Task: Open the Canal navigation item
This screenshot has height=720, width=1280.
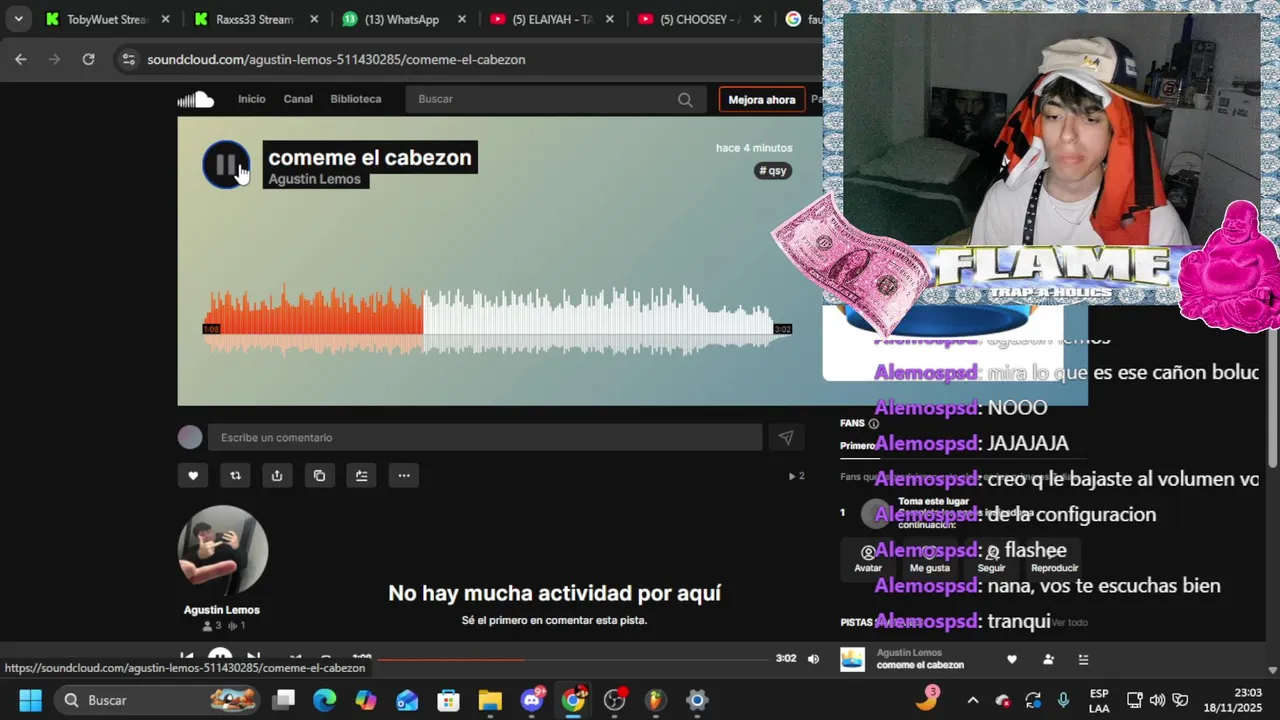Action: pos(298,99)
